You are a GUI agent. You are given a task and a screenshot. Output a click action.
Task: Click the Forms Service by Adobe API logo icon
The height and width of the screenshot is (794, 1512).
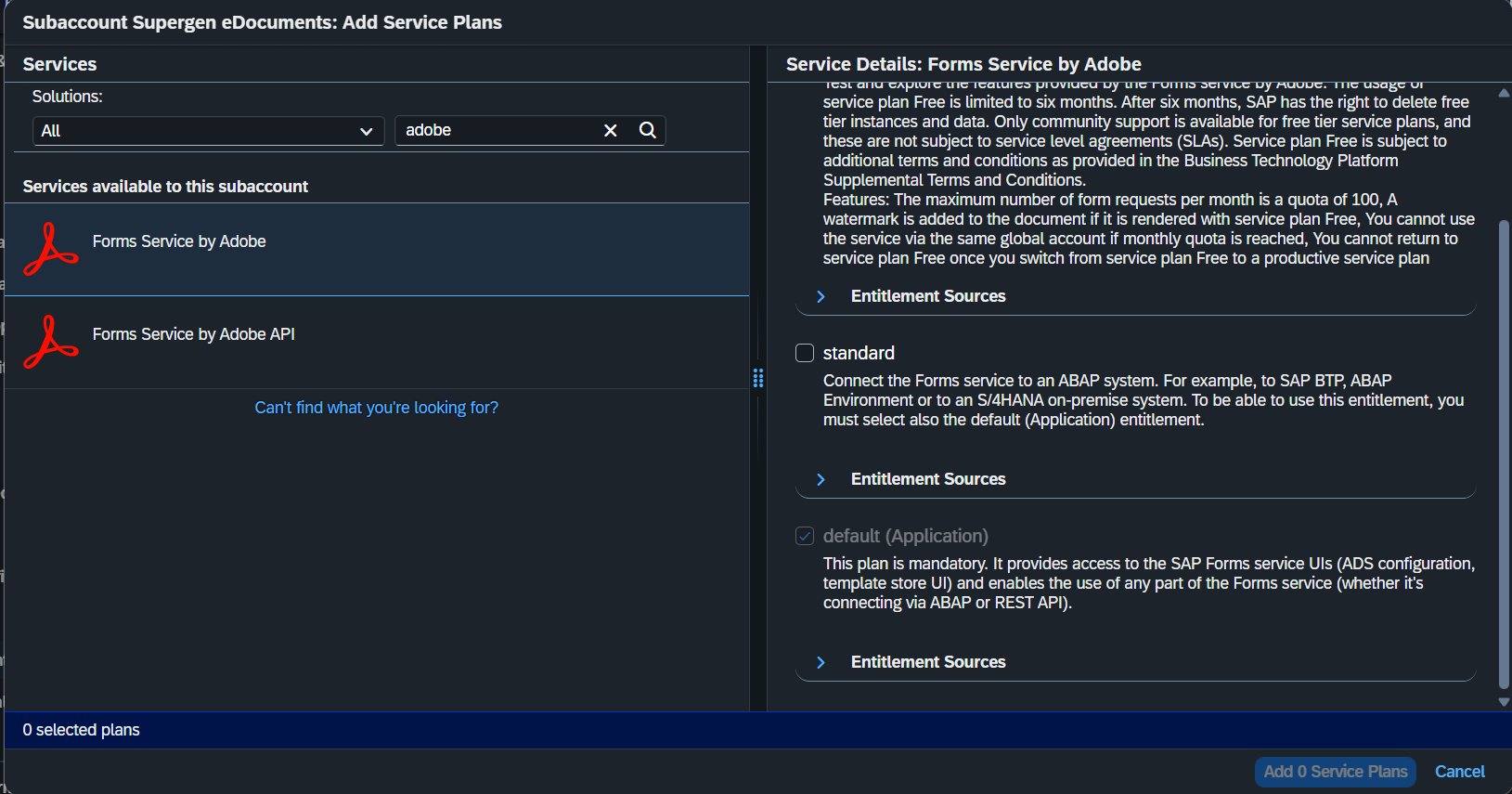pos(50,343)
